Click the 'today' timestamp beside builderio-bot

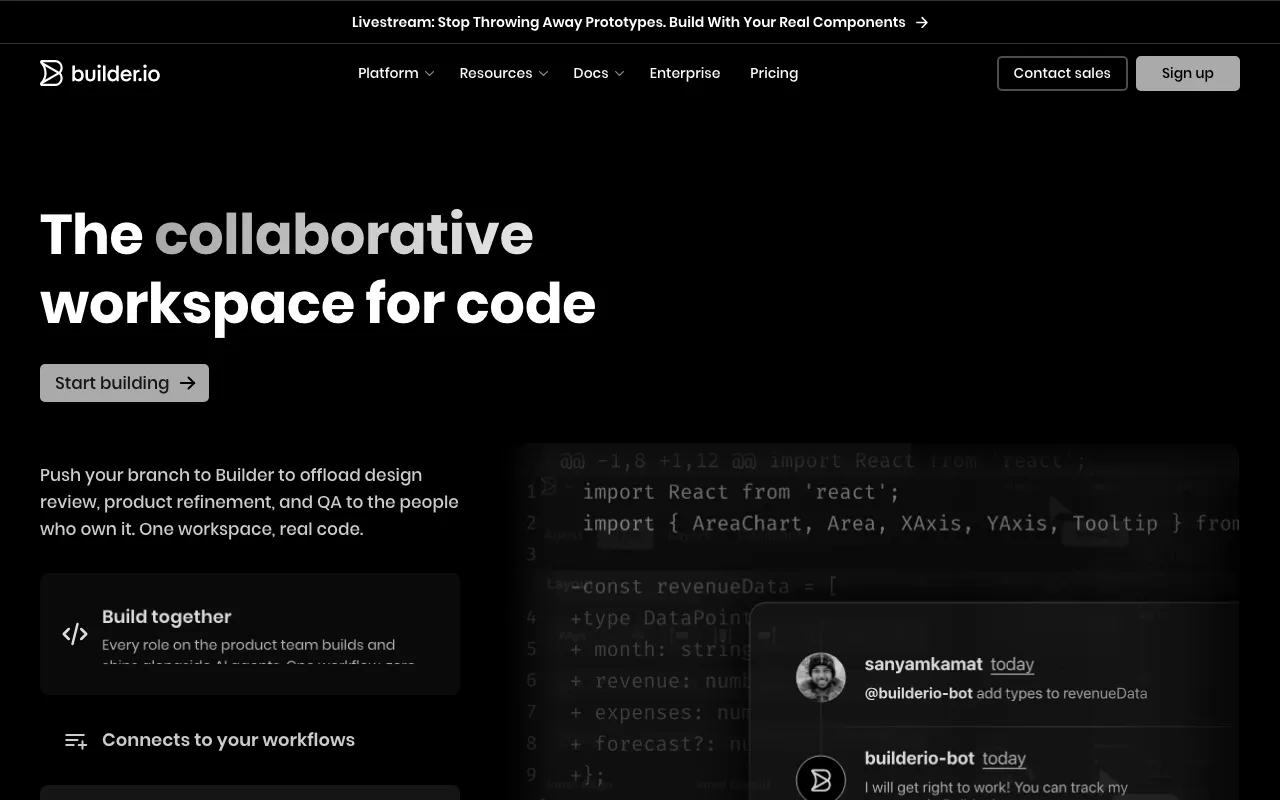click(x=1004, y=758)
